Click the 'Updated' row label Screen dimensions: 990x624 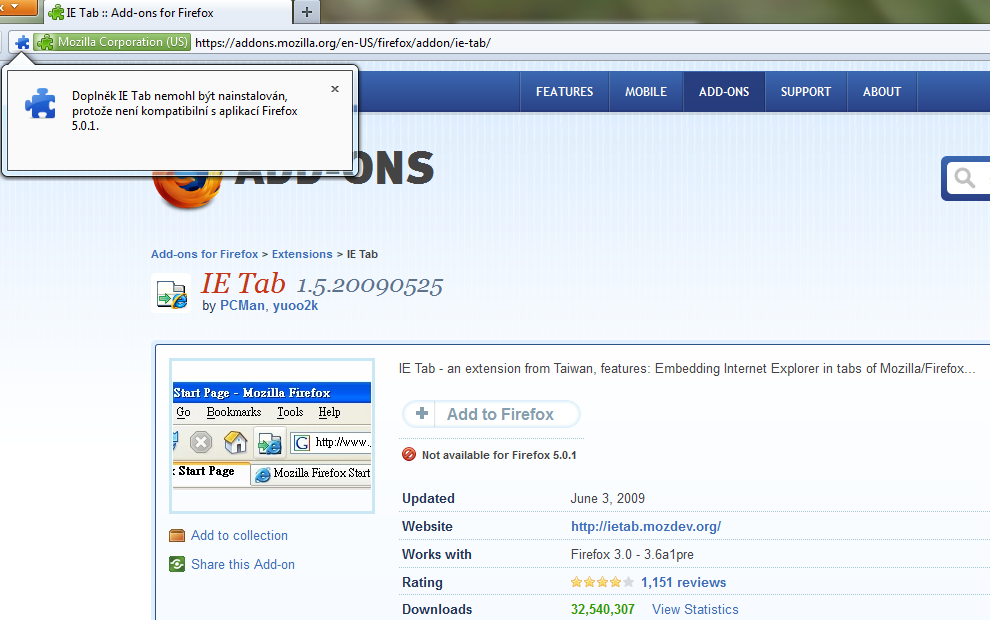pyautogui.click(x=428, y=498)
